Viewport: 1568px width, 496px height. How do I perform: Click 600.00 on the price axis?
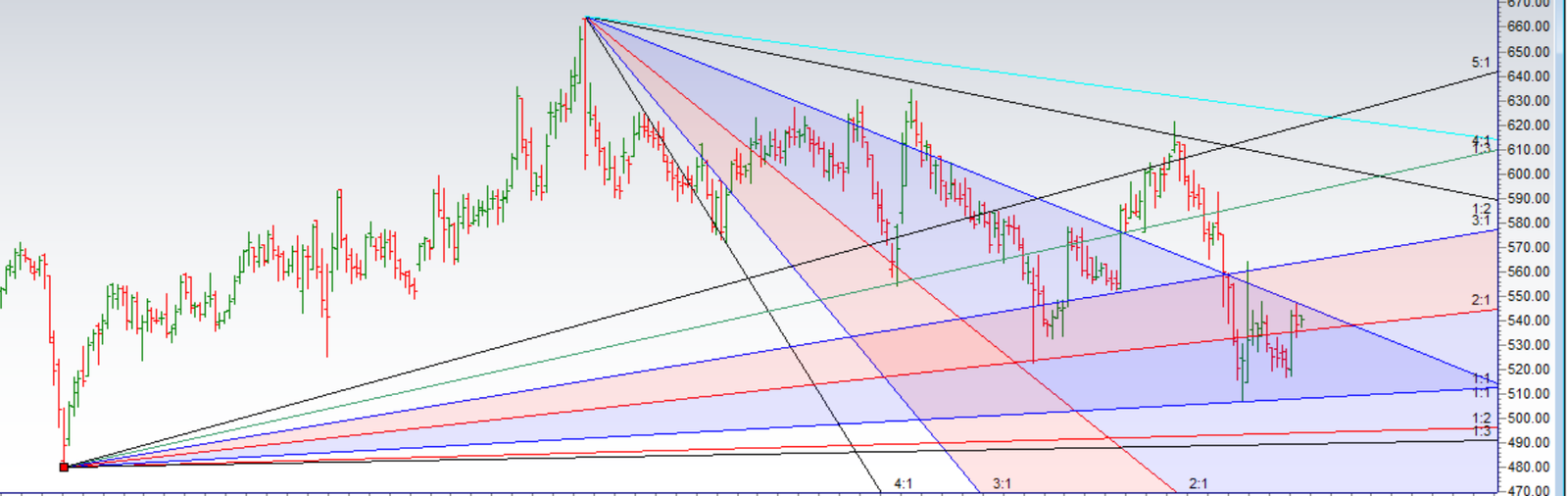tap(1530, 174)
